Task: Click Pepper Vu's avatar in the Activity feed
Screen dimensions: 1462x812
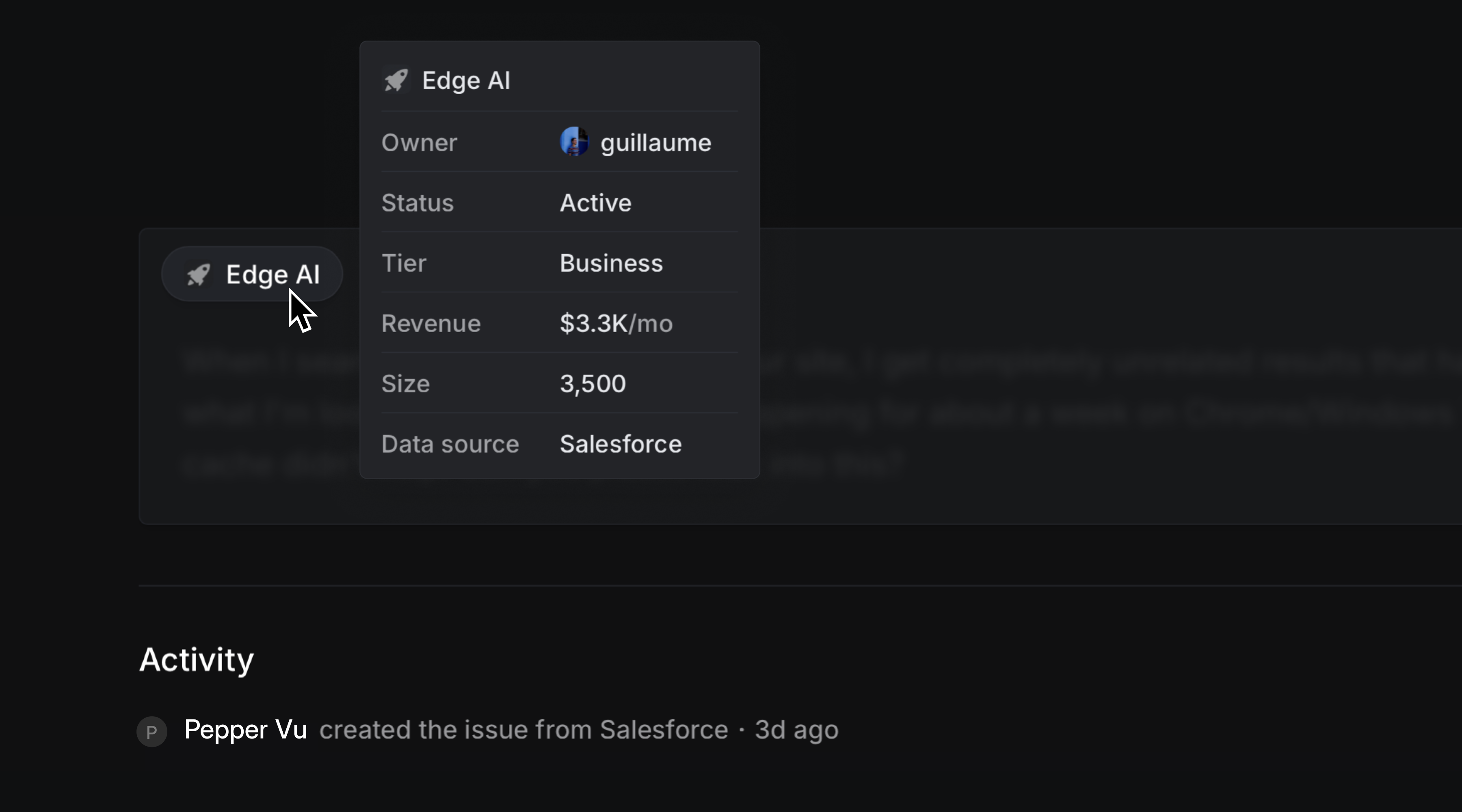Action: click(x=151, y=732)
